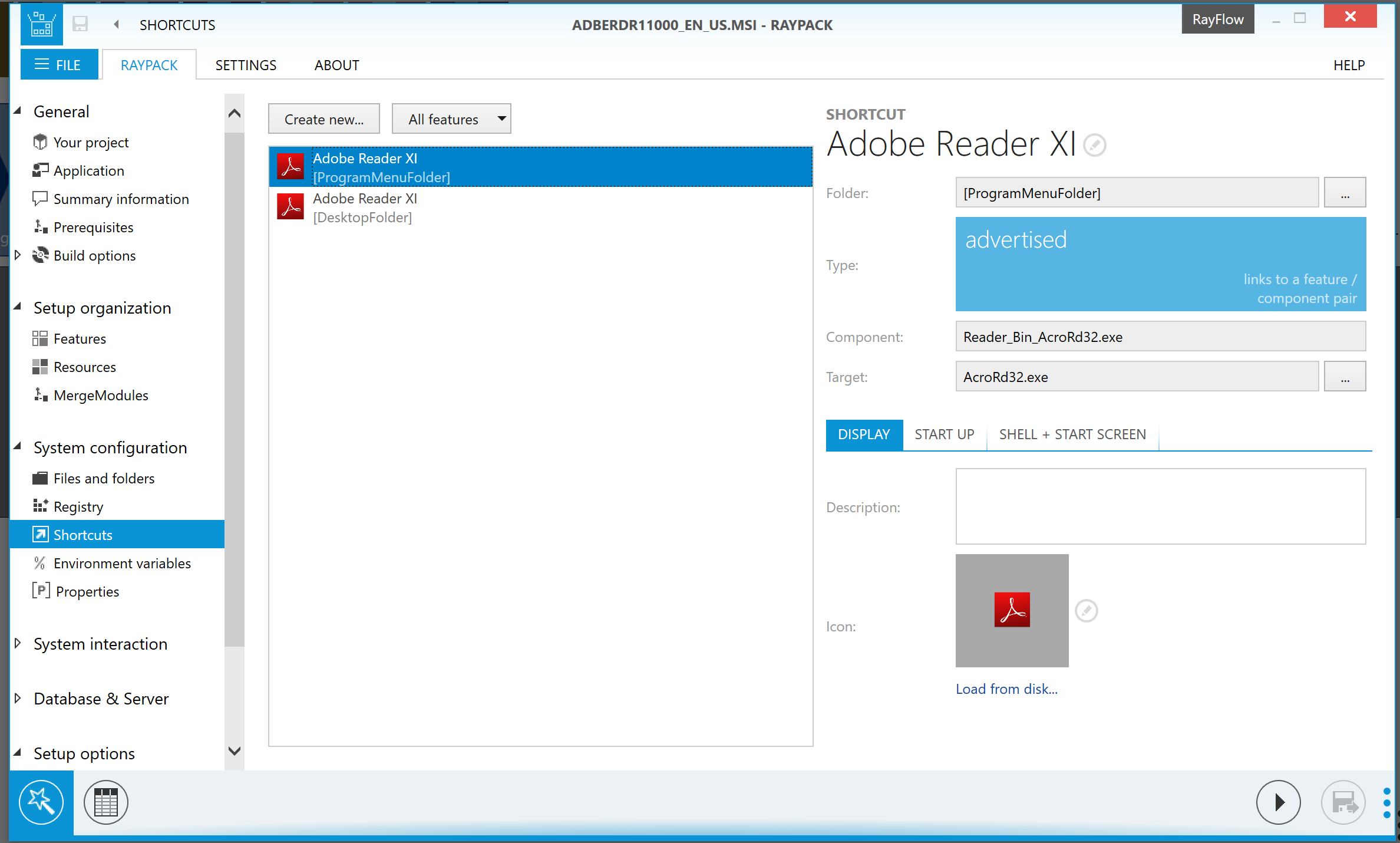Viewport: 1400px width, 843px height.
Task: Select the Adobe Reader XI ProgramMenuFolder shortcut
Action: pos(540,167)
